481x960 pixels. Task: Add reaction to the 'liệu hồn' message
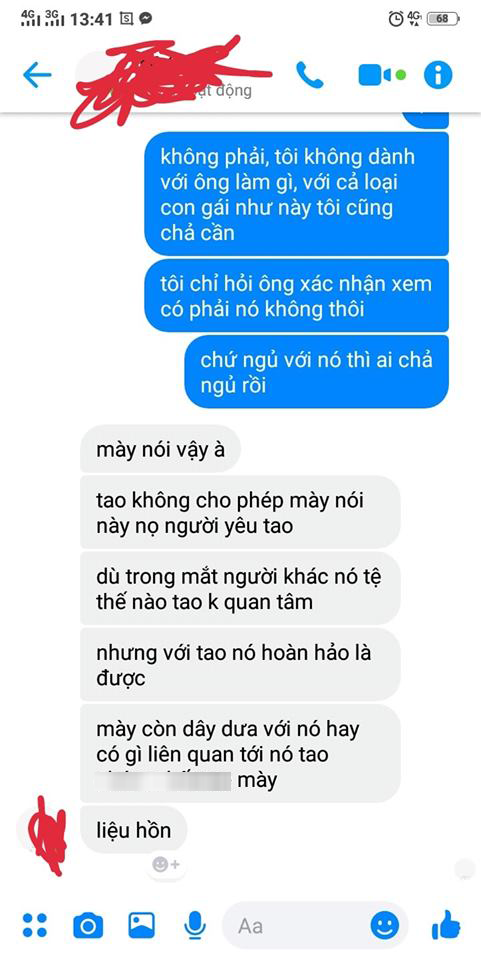tap(166, 864)
